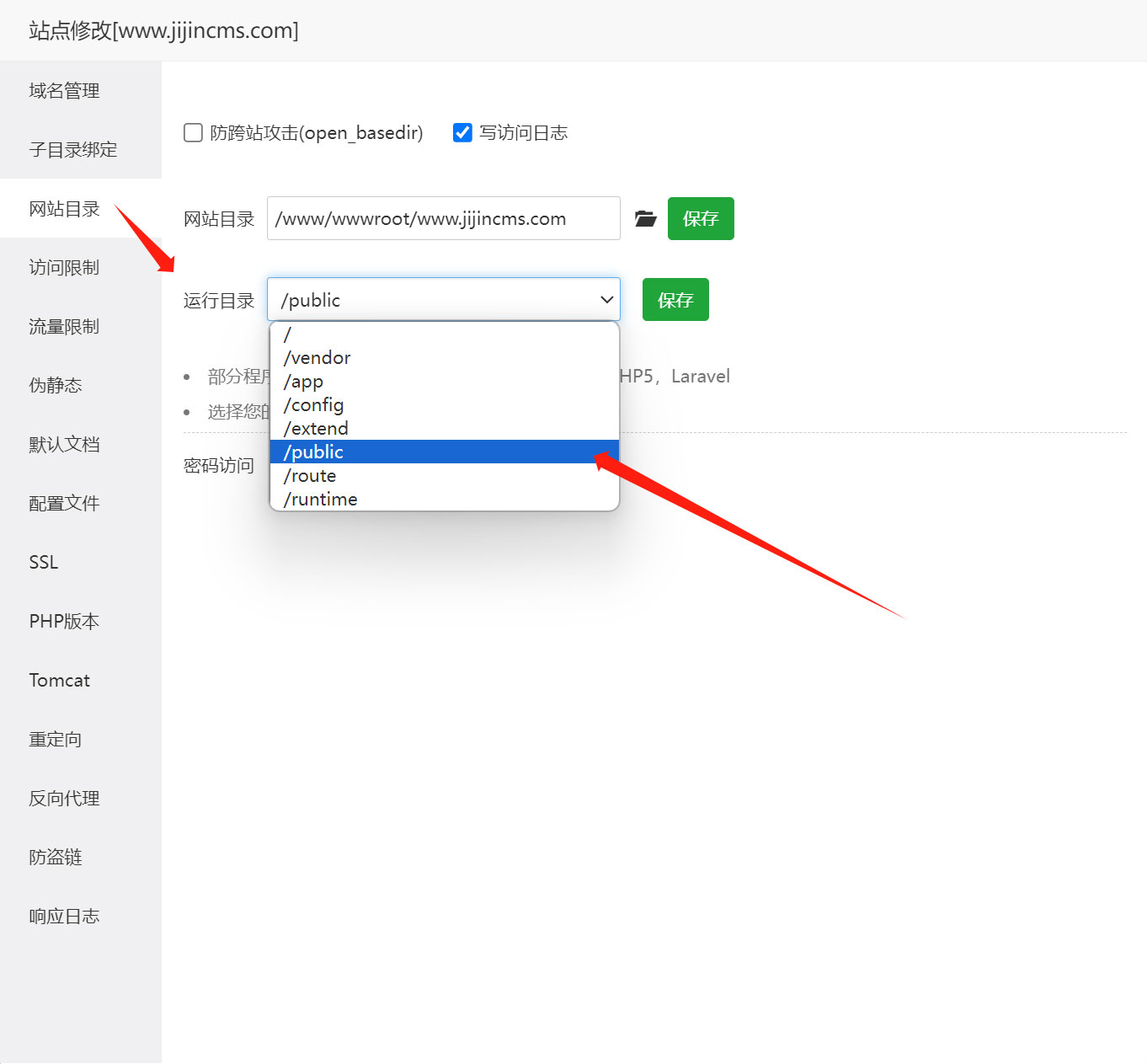Enable open_basedir cross-site protection checkbox
This screenshot has width=1147, height=1064.
click(193, 133)
